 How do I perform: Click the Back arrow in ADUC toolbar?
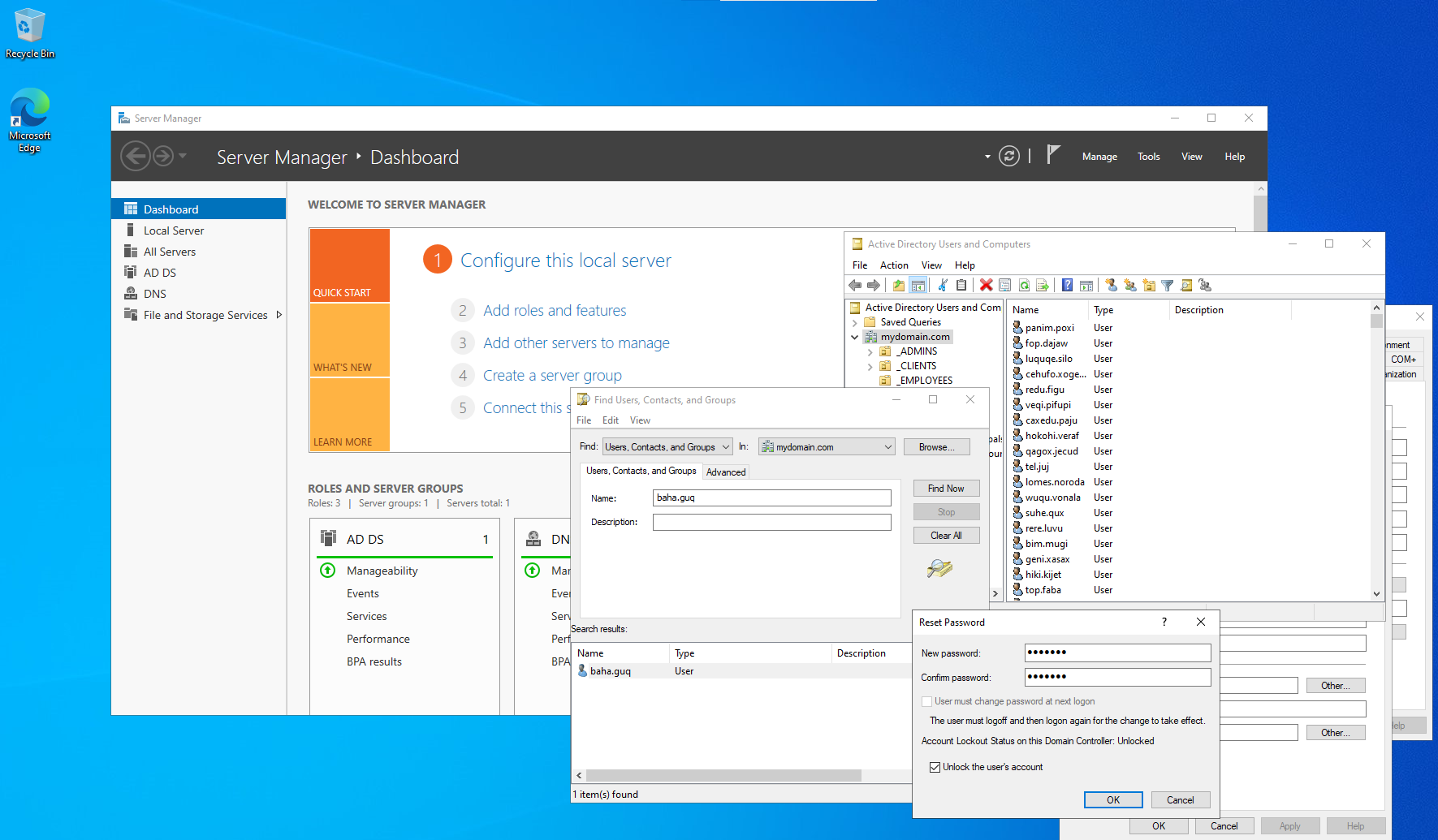coord(855,285)
